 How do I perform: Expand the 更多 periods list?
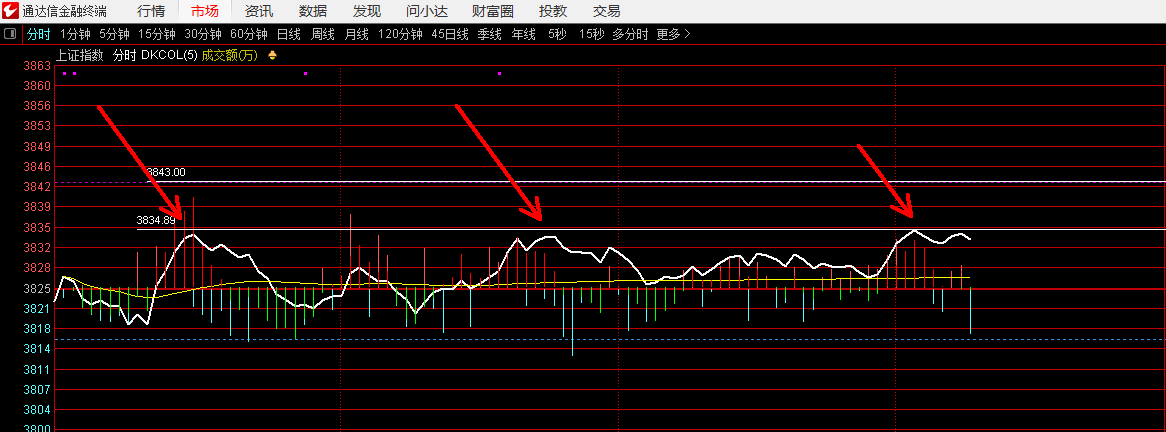(x=674, y=34)
